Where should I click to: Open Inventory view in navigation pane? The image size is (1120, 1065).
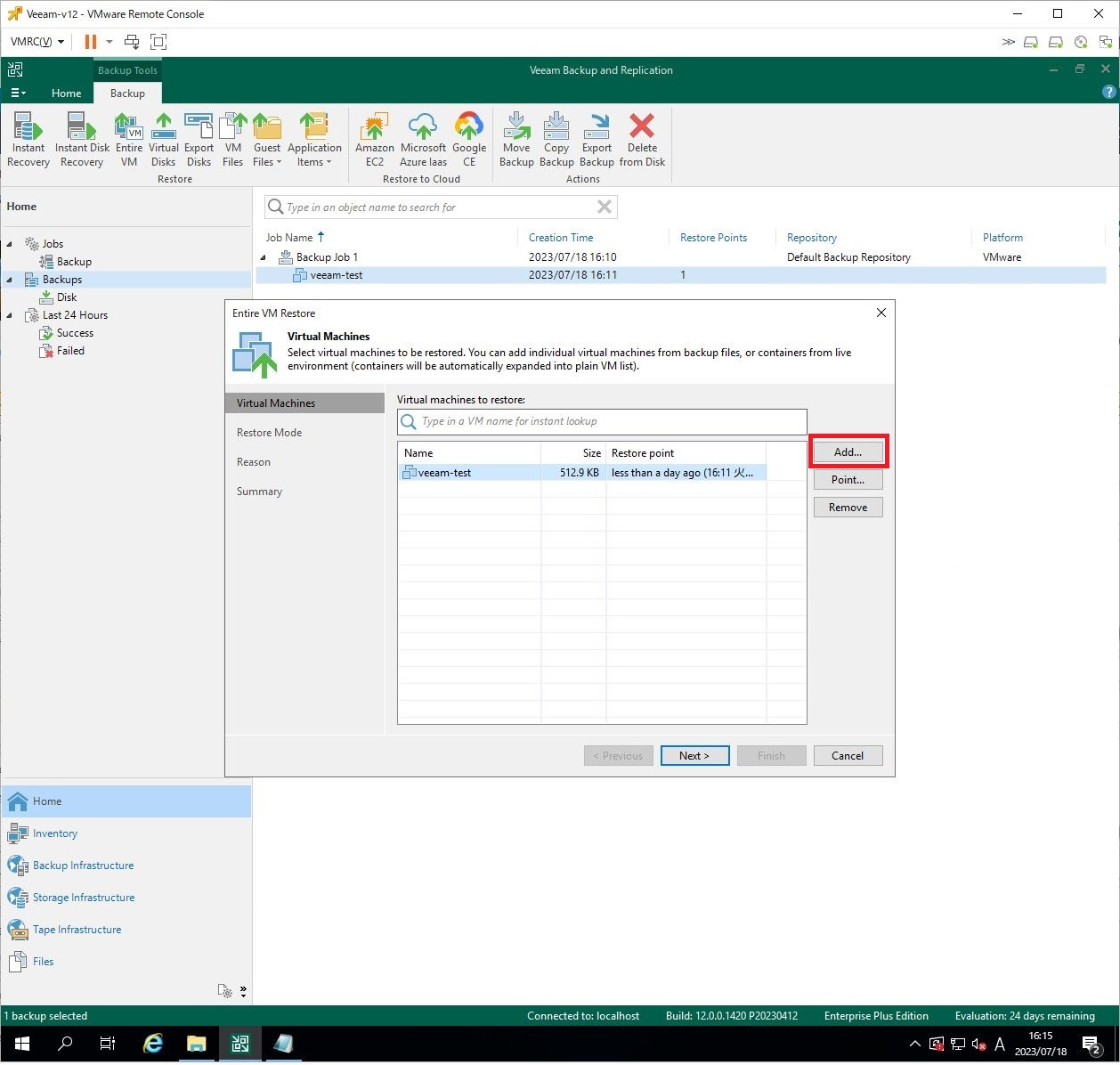(54, 833)
